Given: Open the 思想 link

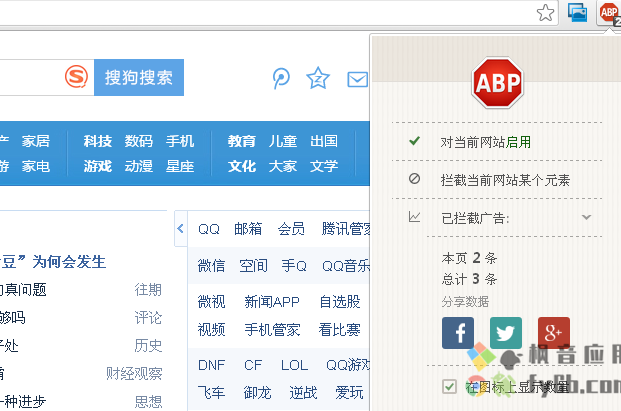Looking at the screenshot, I should point(148,401).
